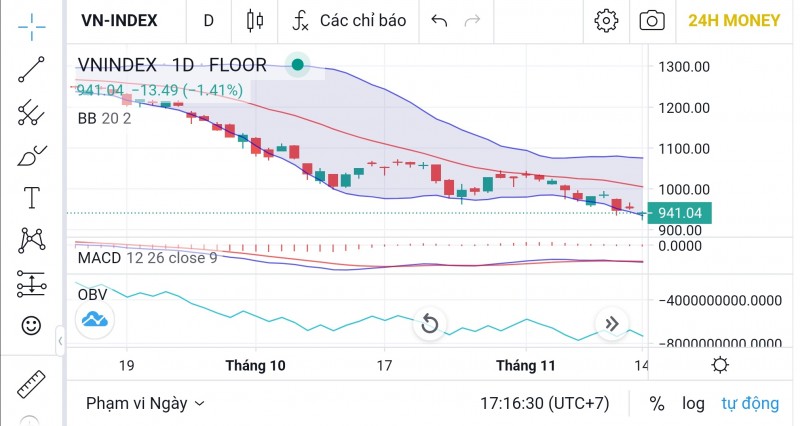Select the text annotation tool
The width and height of the screenshot is (800, 426).
click(x=32, y=198)
